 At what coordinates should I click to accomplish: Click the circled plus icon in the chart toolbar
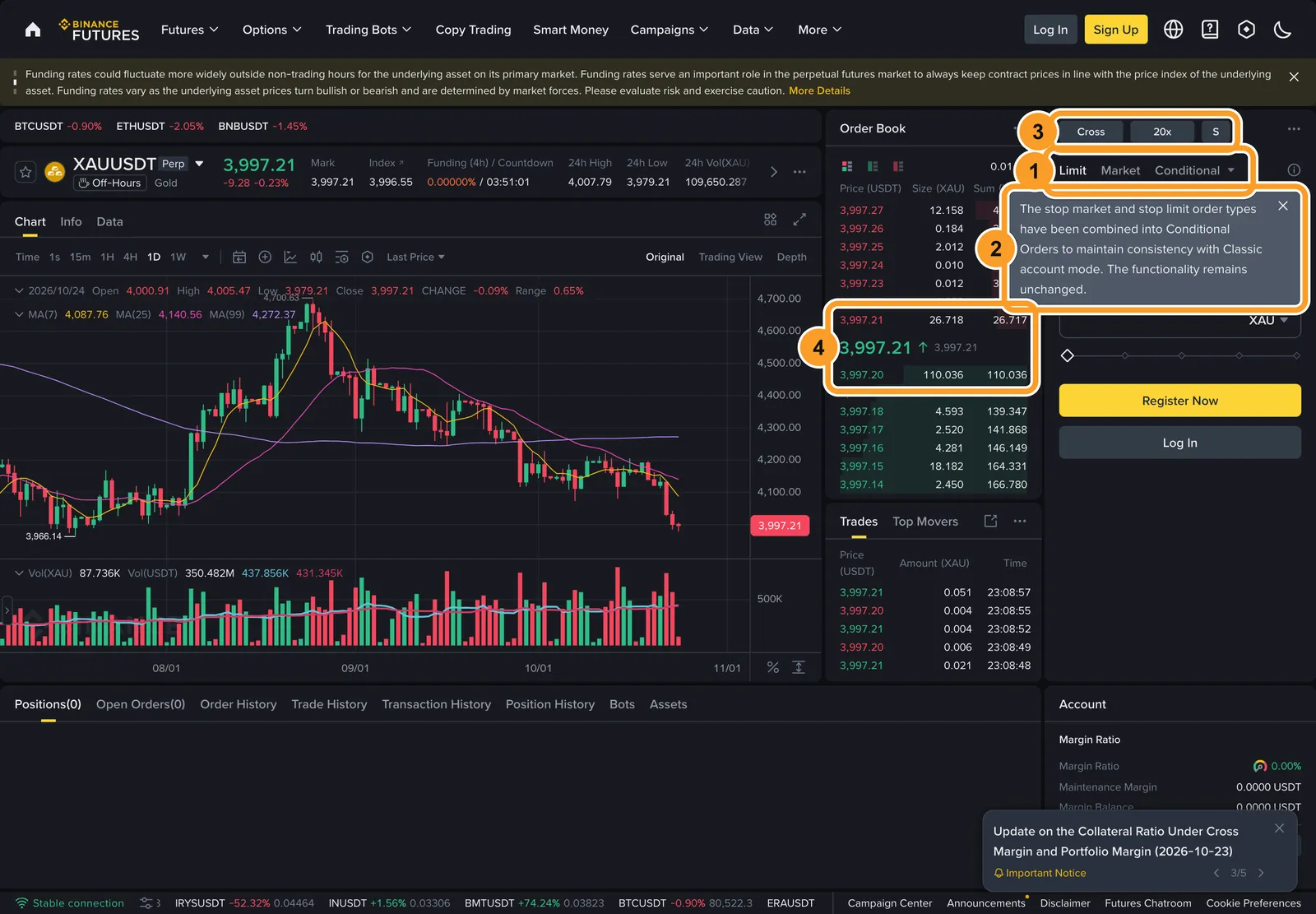pyautogui.click(x=265, y=257)
